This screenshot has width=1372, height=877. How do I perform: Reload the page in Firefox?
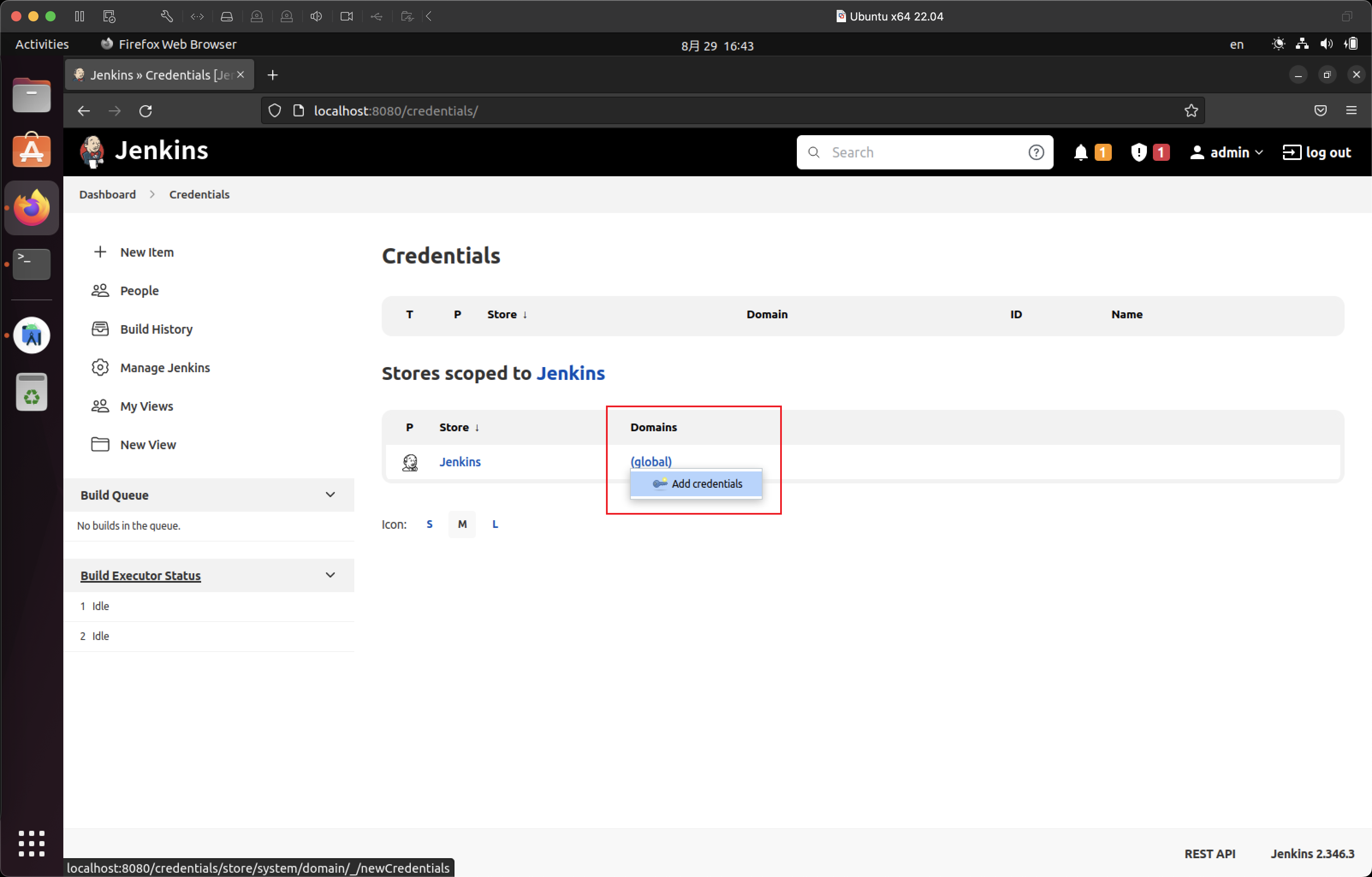point(146,110)
